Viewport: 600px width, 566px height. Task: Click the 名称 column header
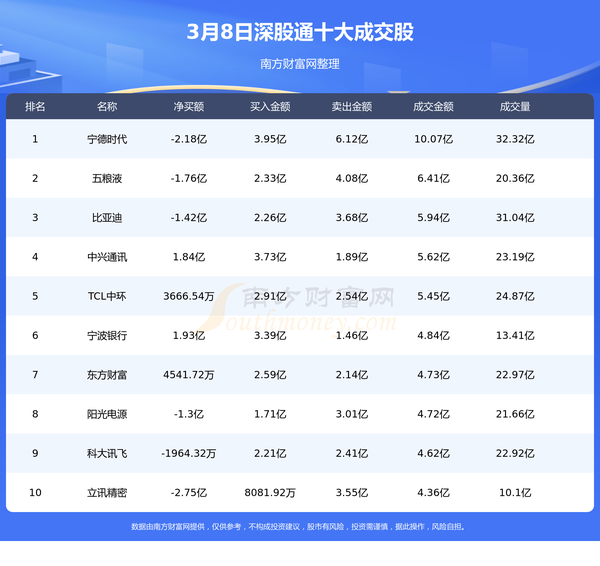point(107,106)
